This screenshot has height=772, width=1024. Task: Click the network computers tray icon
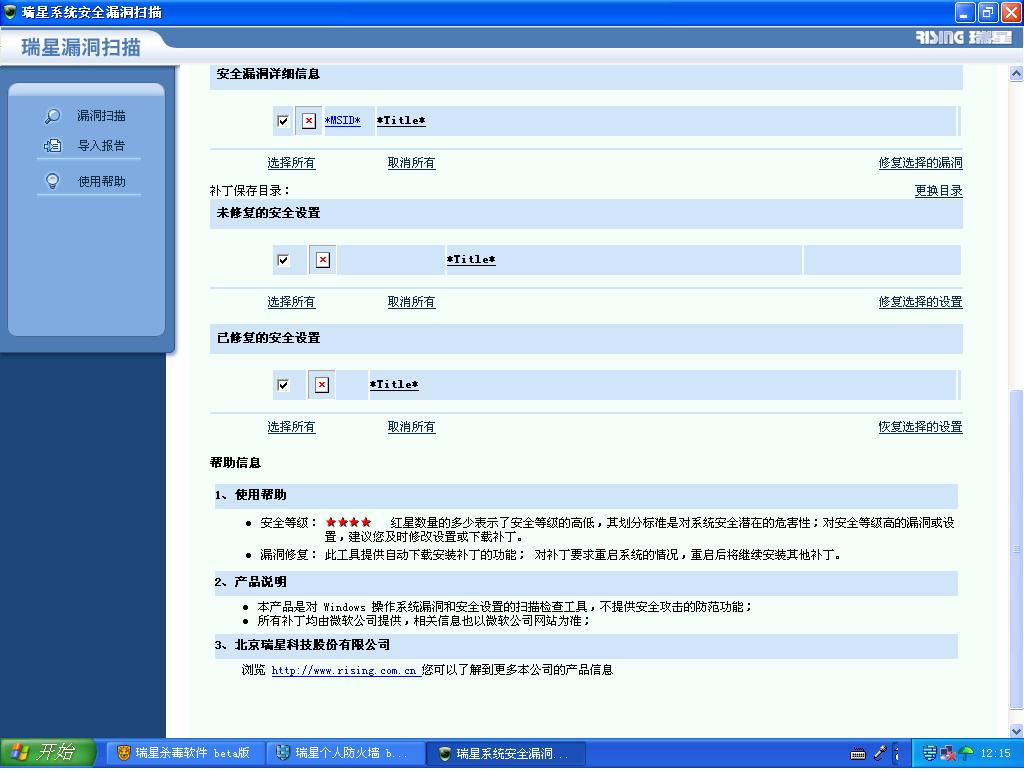[x=948, y=753]
